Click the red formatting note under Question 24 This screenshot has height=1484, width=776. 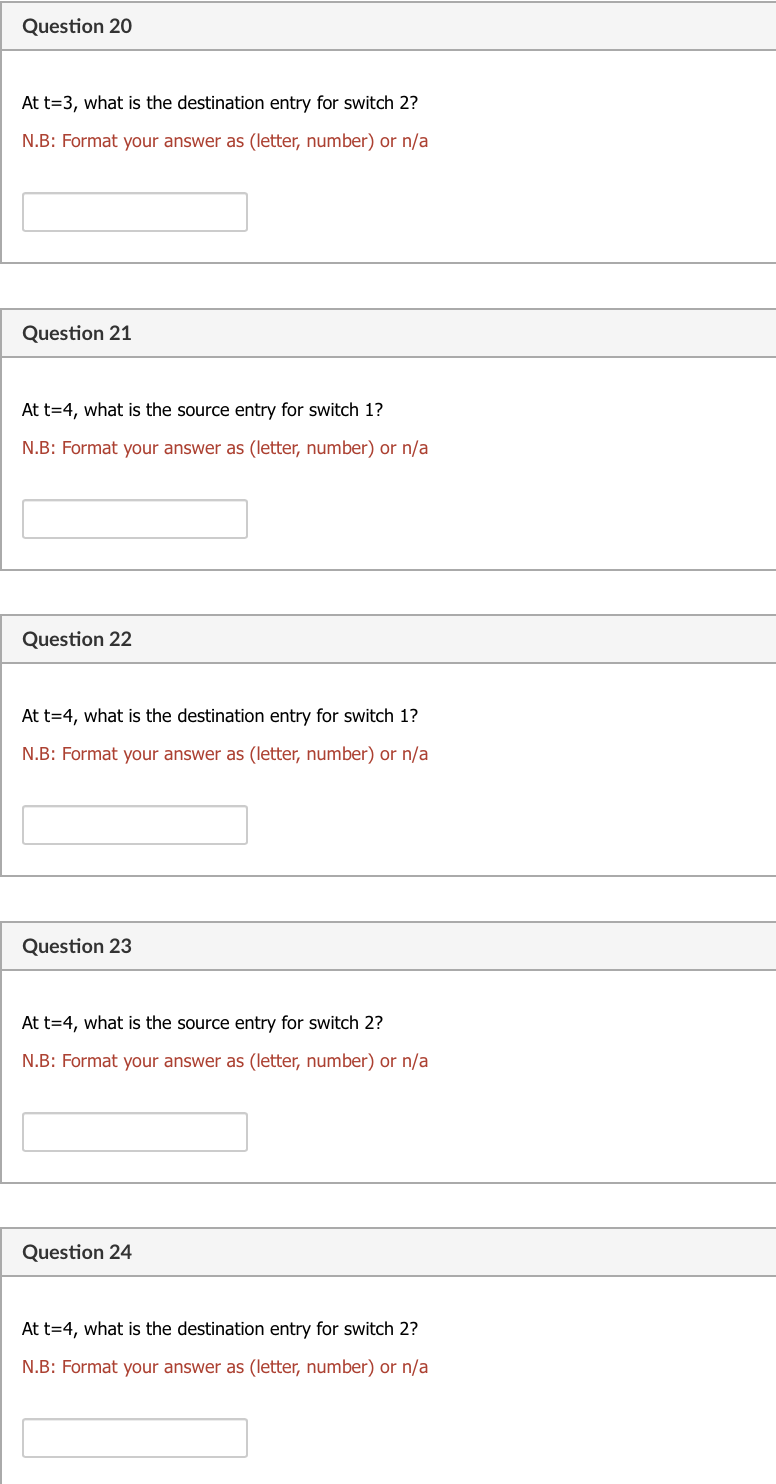pos(226,1366)
